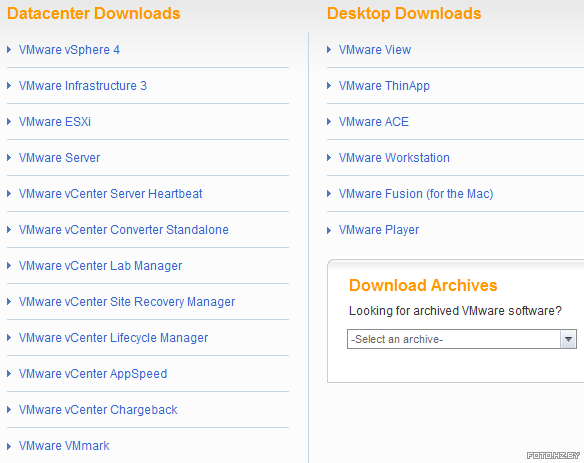Open VMware Fusion (for the Mac) link
584x463 pixels.
(x=416, y=194)
